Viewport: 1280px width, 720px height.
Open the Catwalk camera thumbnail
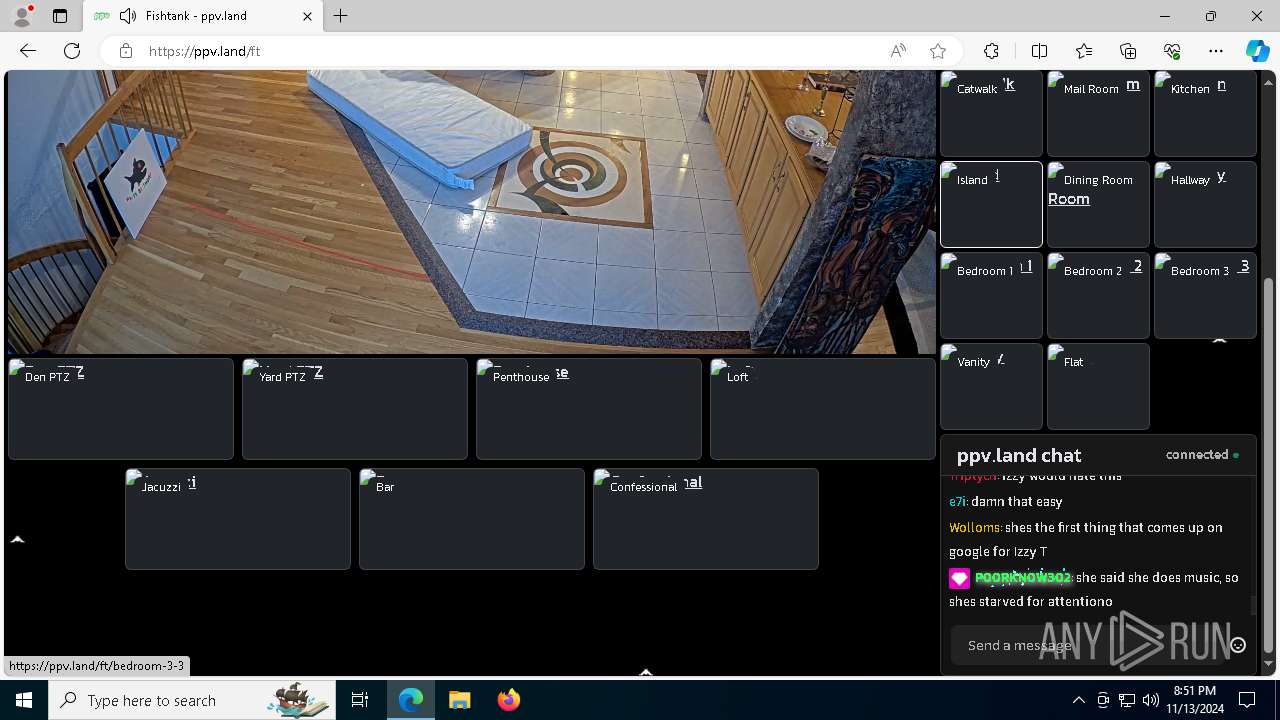tap(991, 113)
